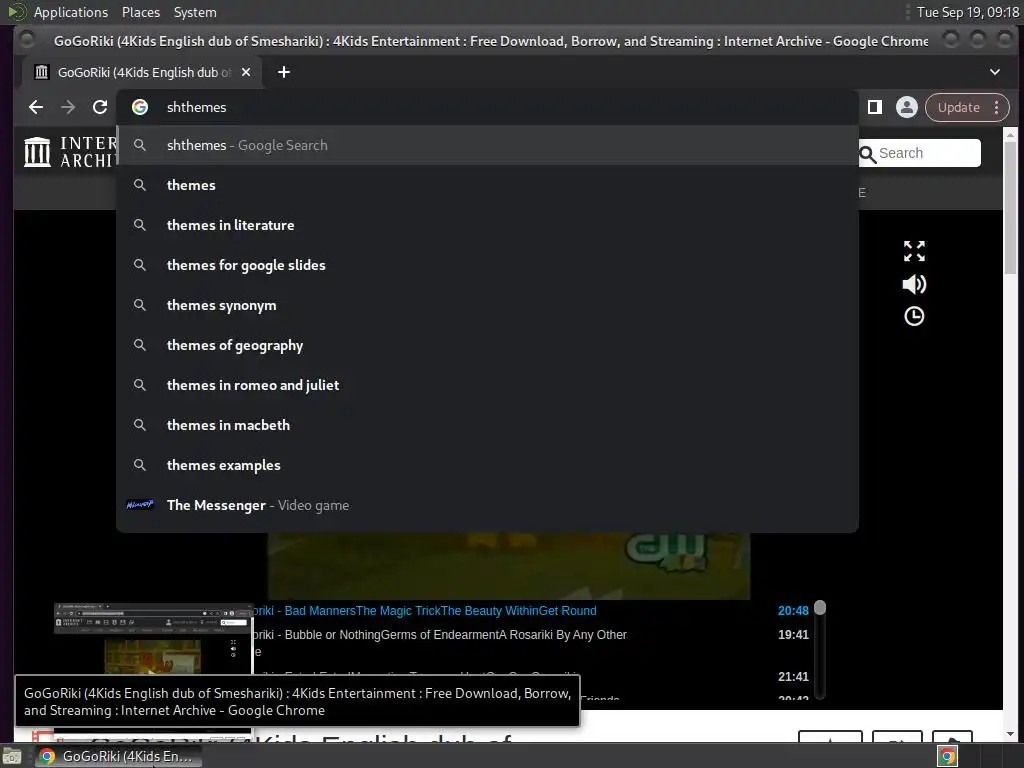Go back with the browser back arrow

point(36,107)
